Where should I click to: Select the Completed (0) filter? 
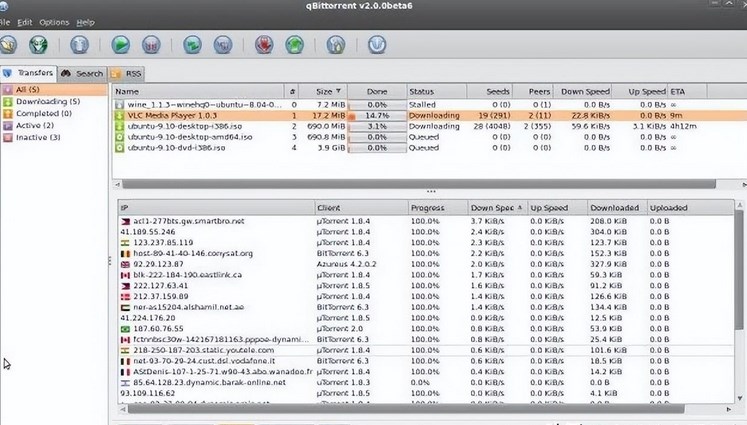pyautogui.click(x=42, y=113)
